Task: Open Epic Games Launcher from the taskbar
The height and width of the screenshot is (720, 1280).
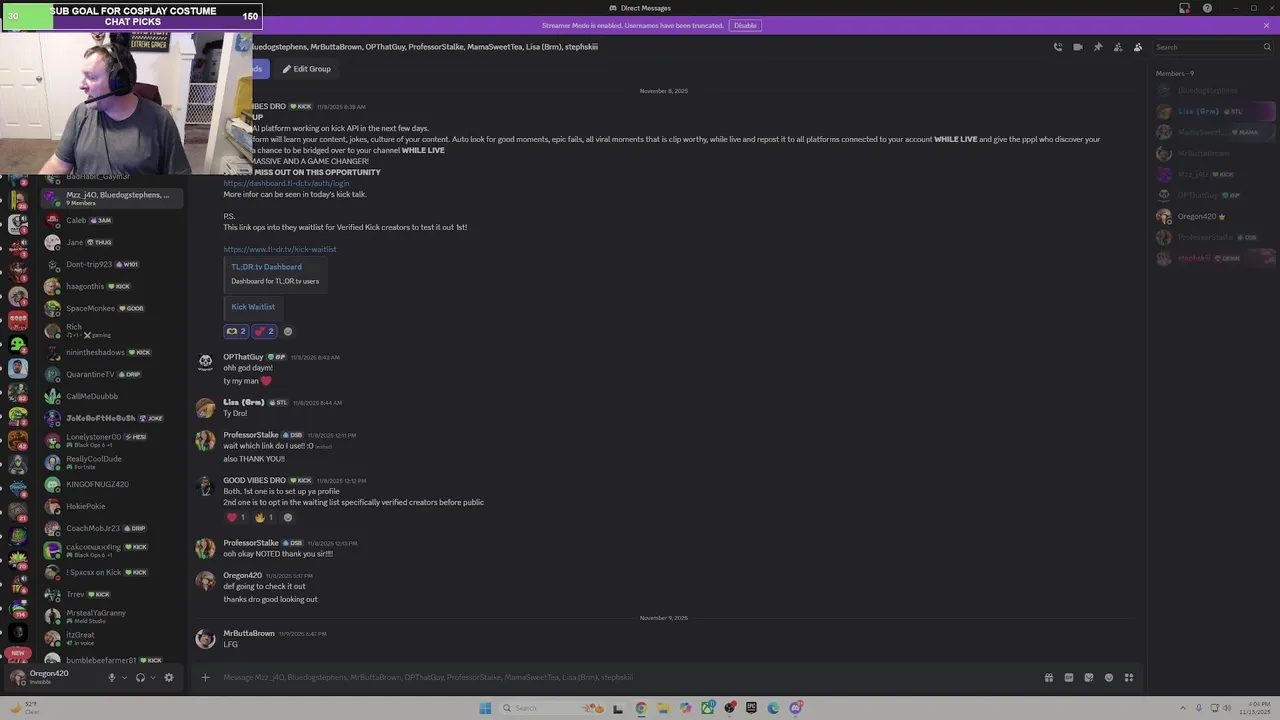Action: [751, 708]
